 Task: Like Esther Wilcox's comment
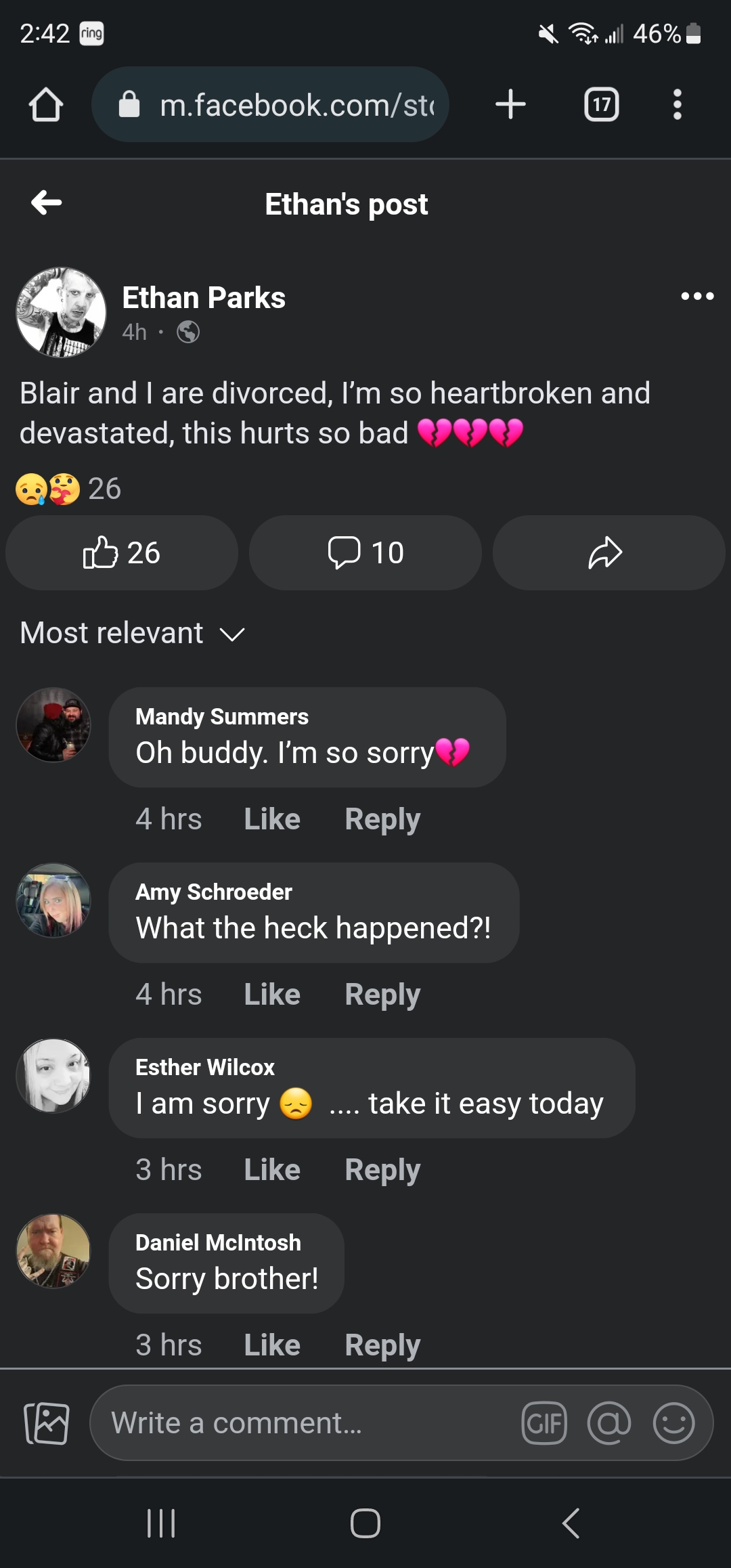click(x=272, y=1170)
